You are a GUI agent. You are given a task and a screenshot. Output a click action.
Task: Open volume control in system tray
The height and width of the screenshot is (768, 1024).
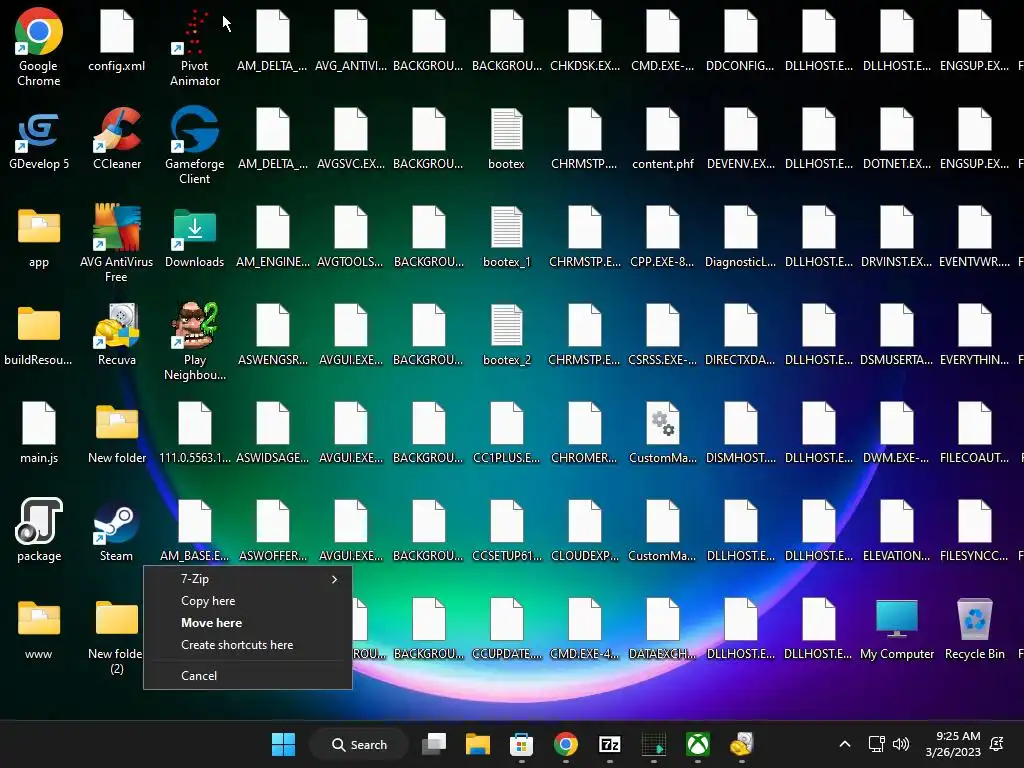pyautogui.click(x=901, y=744)
